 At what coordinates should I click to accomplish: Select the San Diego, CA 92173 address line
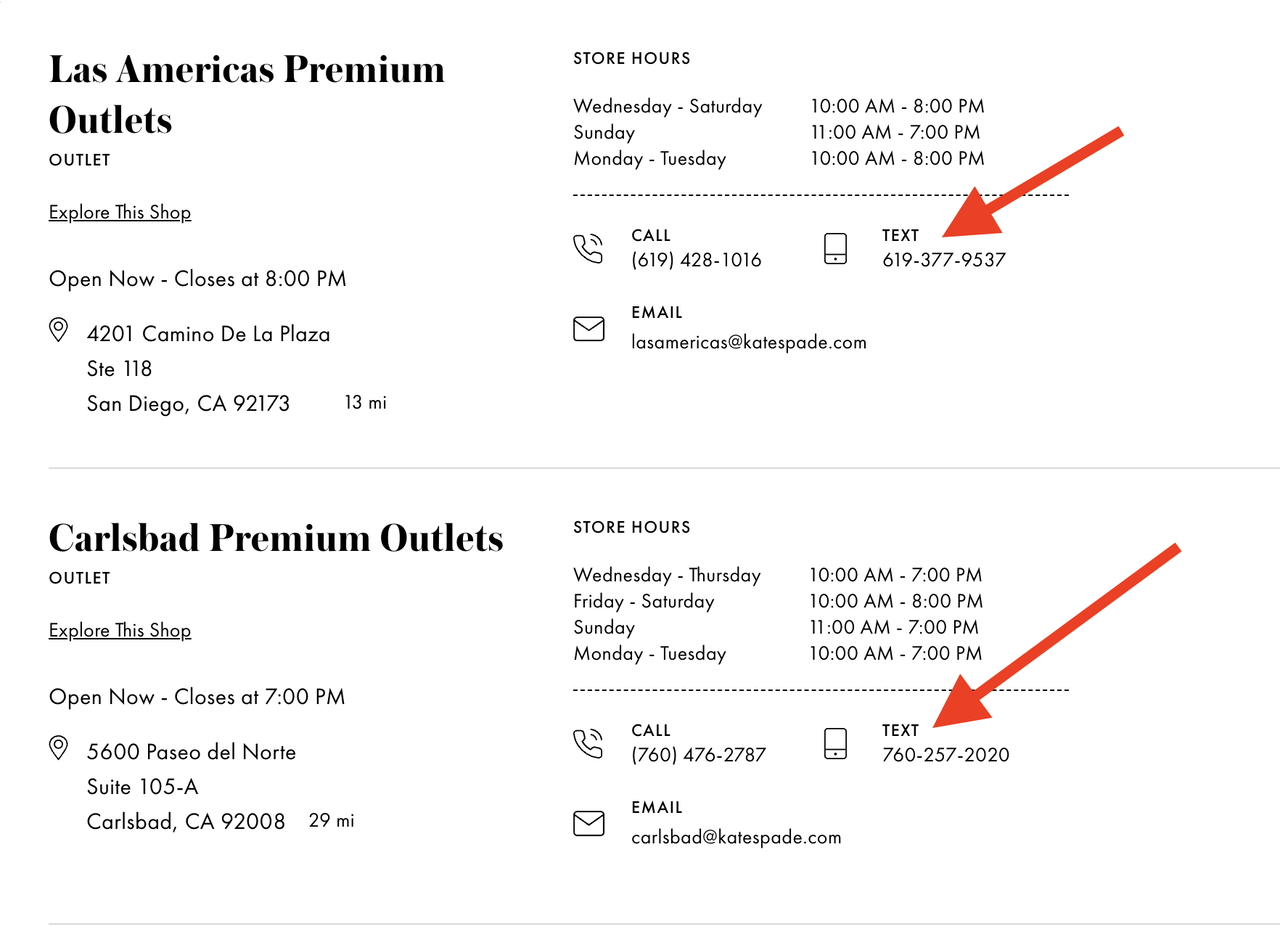point(188,404)
